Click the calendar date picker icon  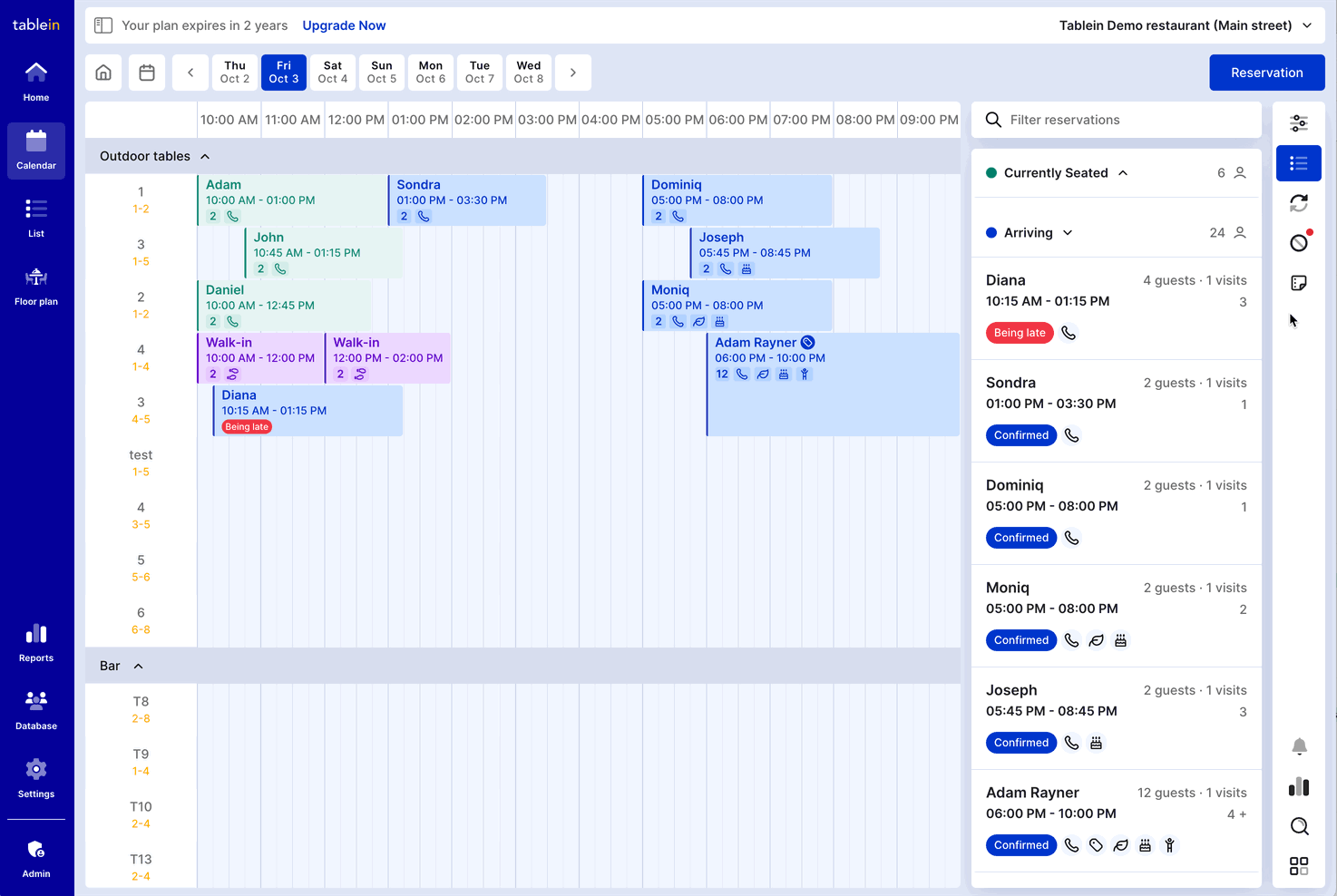click(147, 73)
